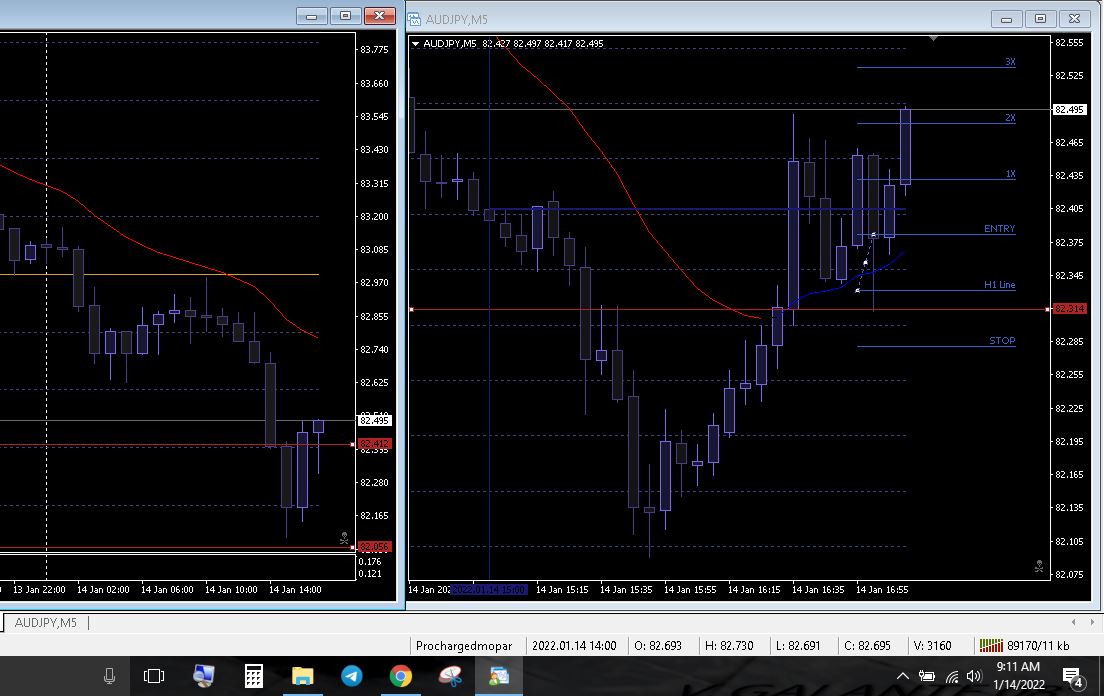Select the AUDJPY,M5 chart tab at the bottom
The image size is (1104, 696).
click(45, 623)
